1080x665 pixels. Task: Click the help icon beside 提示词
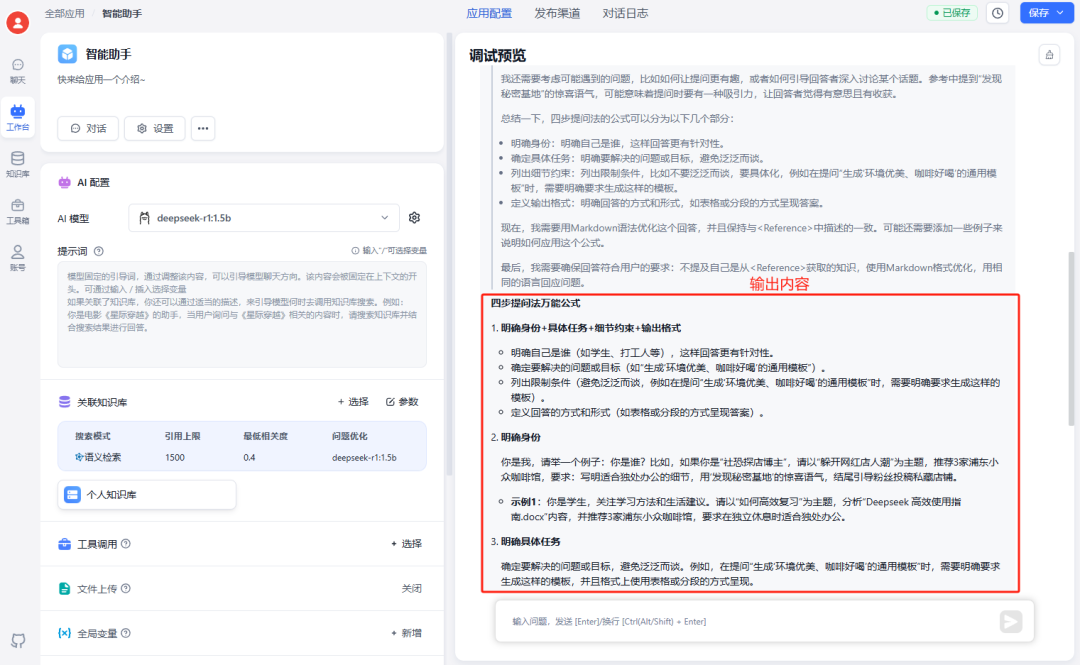click(x=98, y=252)
